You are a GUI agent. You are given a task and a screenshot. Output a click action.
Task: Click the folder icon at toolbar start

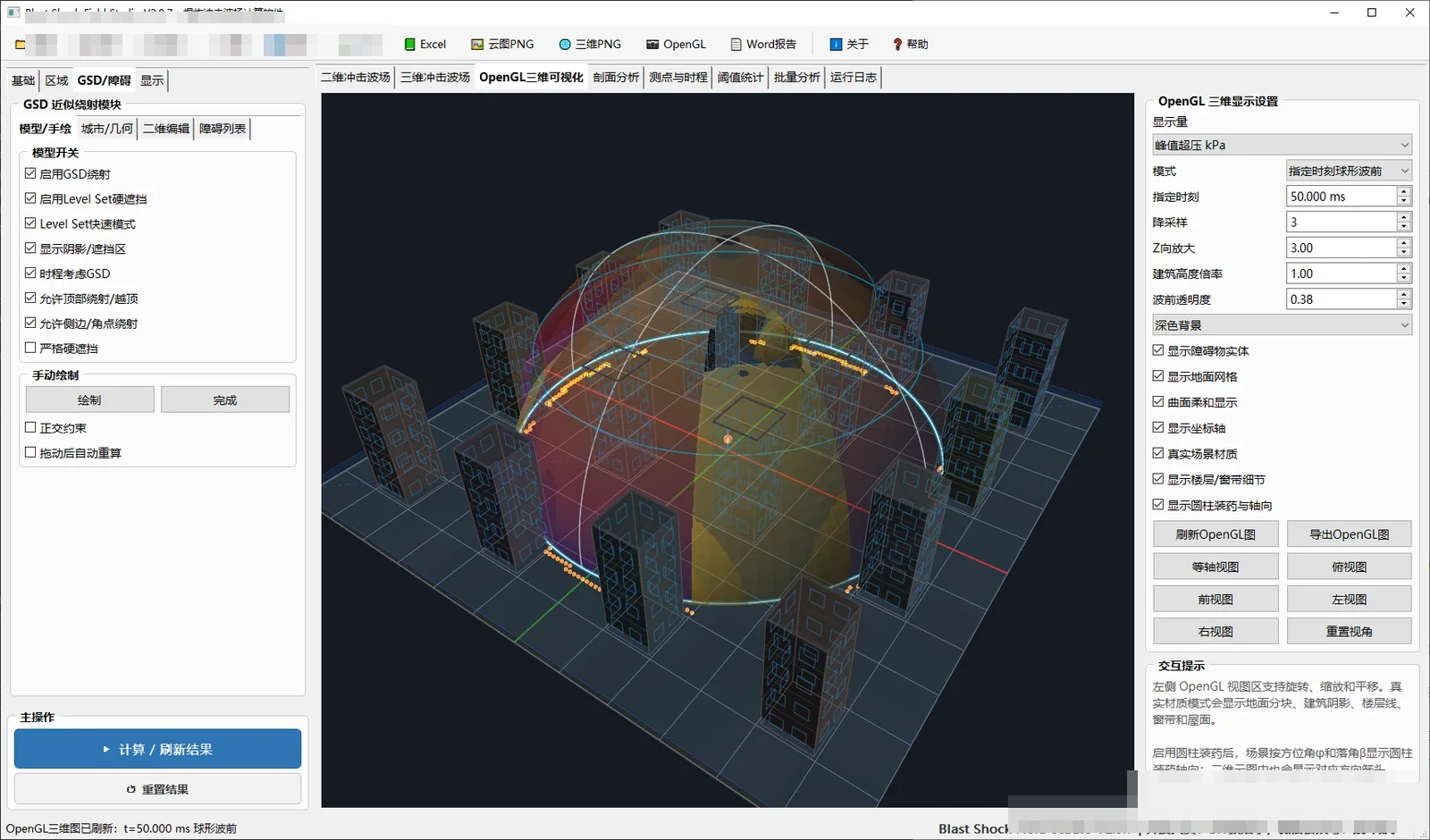click(21, 45)
